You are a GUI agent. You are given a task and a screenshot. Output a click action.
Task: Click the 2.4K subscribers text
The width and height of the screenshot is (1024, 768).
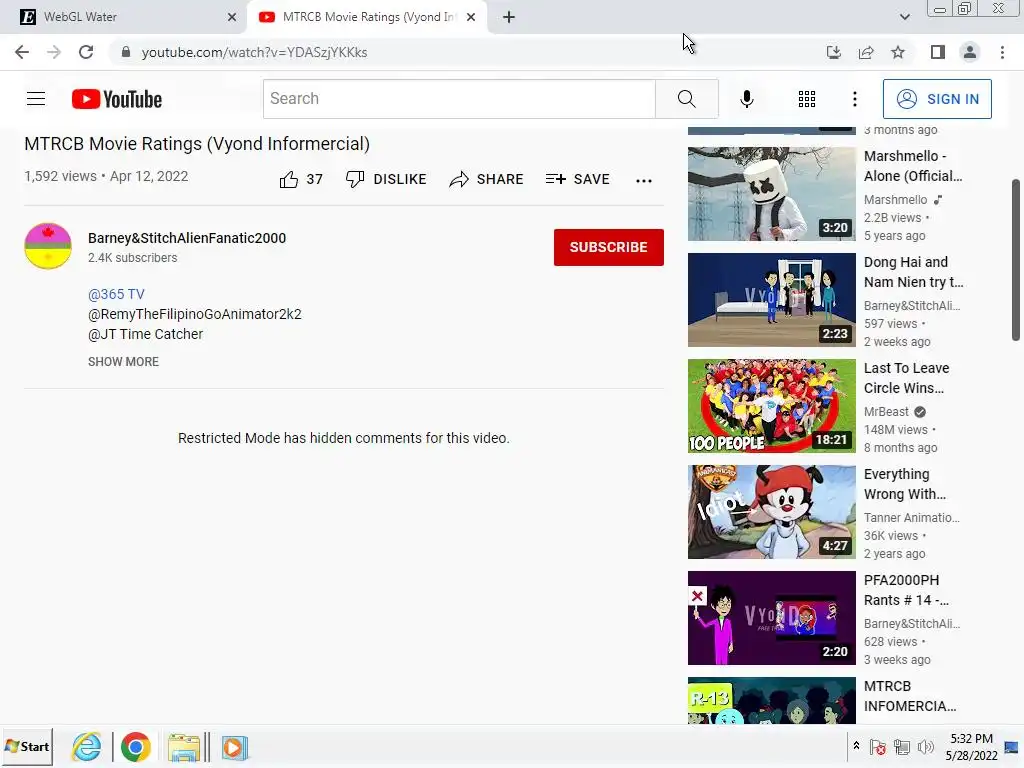coord(133,258)
